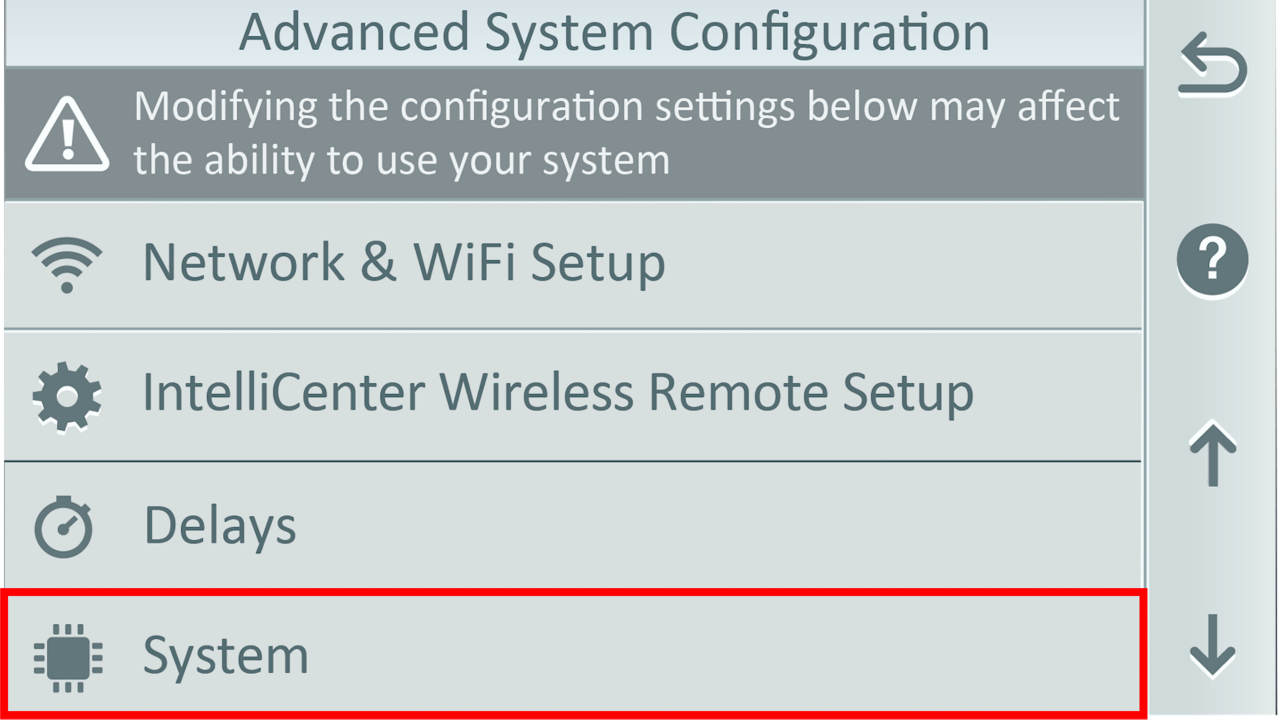
Task: Tap the warning triangle icon in the banner
Action: click(x=66, y=132)
